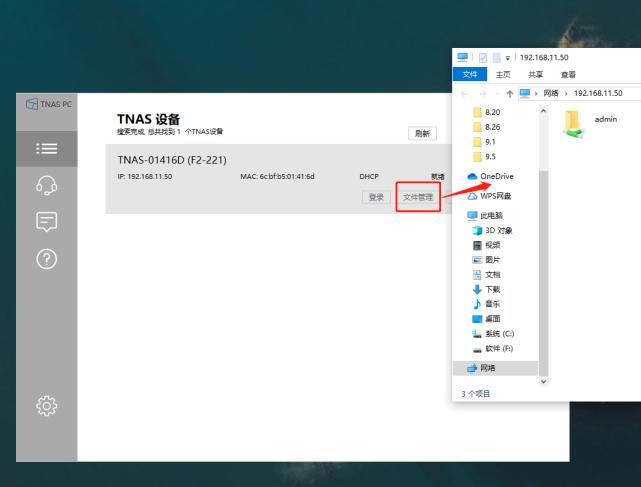Click the help question mark icon
Viewport: 641px width, 487px height.
coord(46,259)
